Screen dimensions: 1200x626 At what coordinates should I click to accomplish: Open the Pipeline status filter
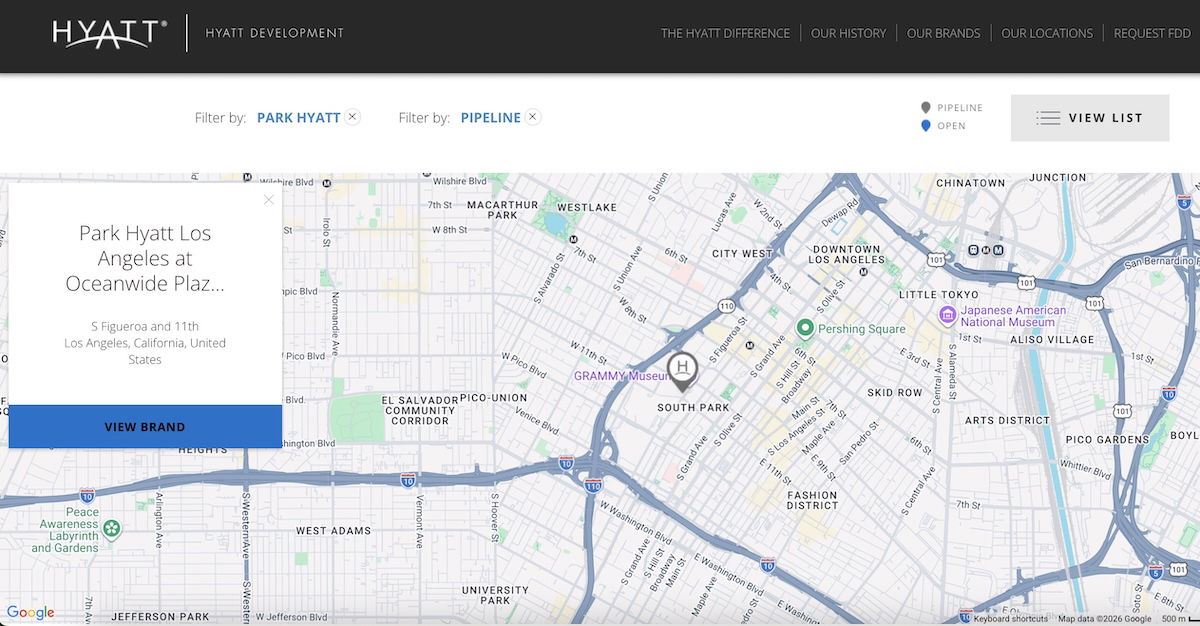490,118
